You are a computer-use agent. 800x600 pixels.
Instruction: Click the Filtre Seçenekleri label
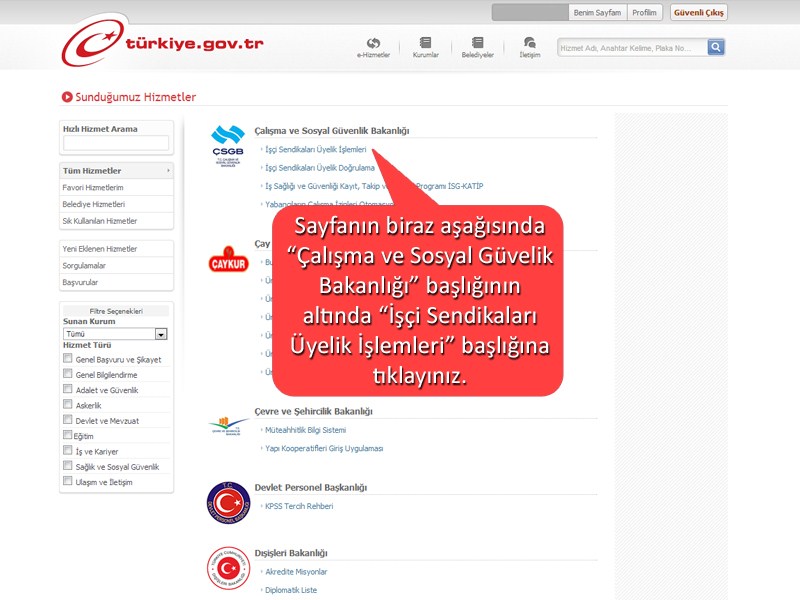point(116,311)
